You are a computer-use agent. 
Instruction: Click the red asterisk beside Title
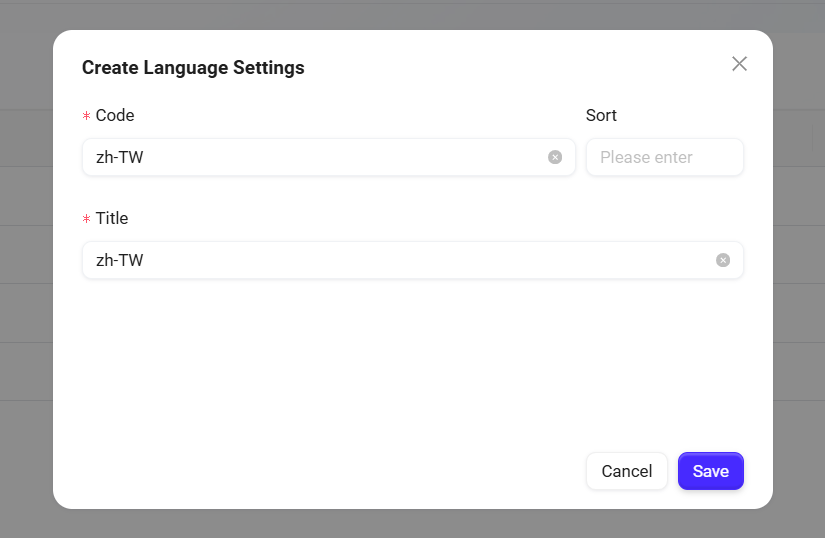[x=86, y=219]
